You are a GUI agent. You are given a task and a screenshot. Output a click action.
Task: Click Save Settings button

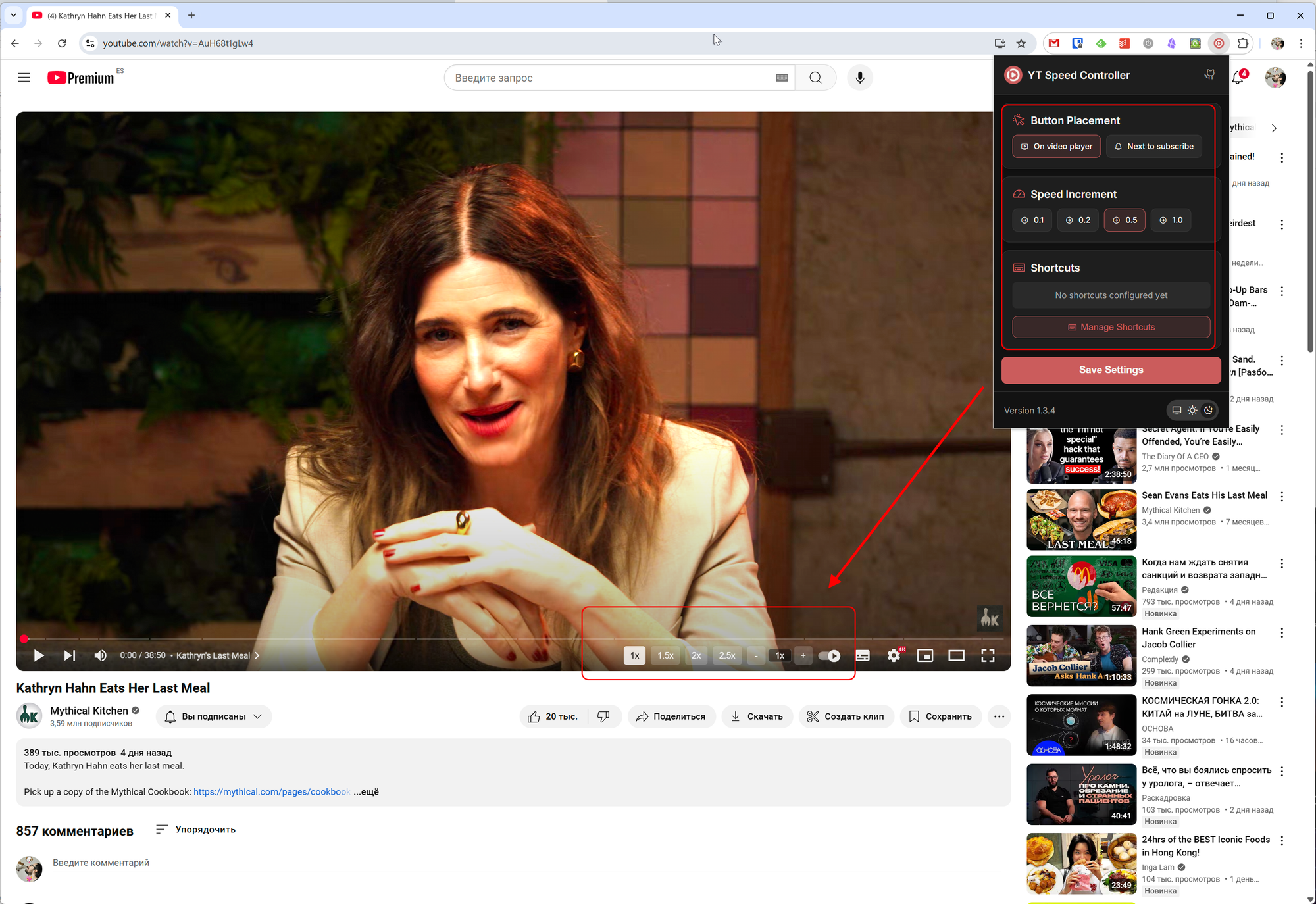(x=1111, y=370)
